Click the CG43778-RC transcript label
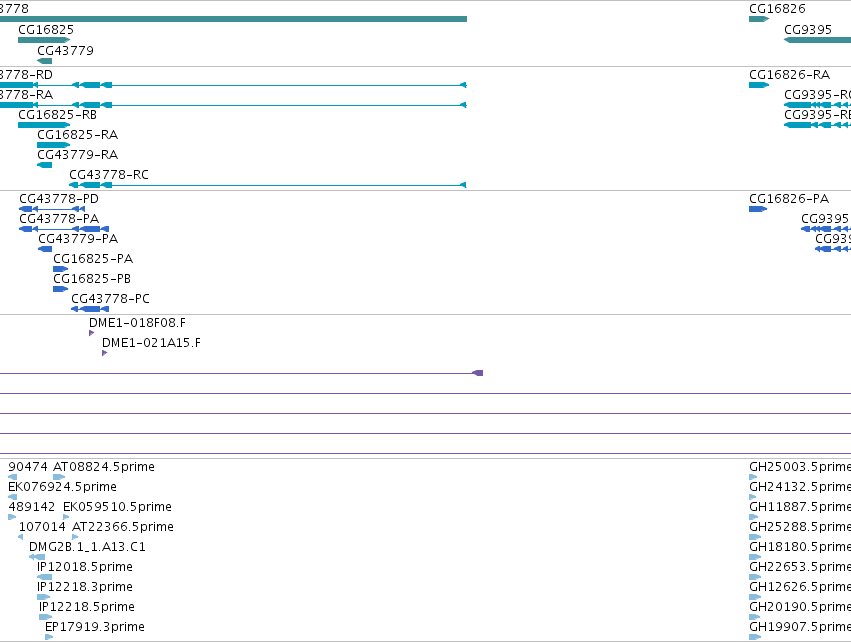 [x=109, y=175]
